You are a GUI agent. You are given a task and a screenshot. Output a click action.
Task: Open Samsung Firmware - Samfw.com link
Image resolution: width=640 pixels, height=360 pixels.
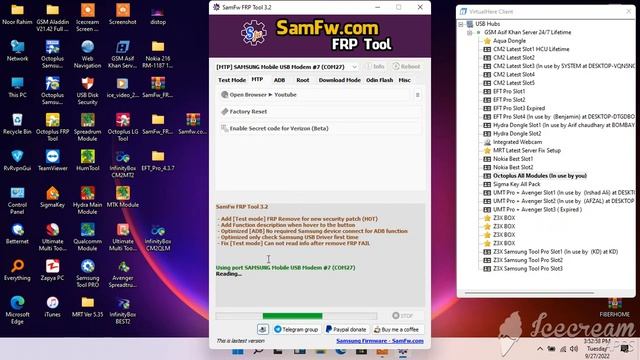coord(380,341)
